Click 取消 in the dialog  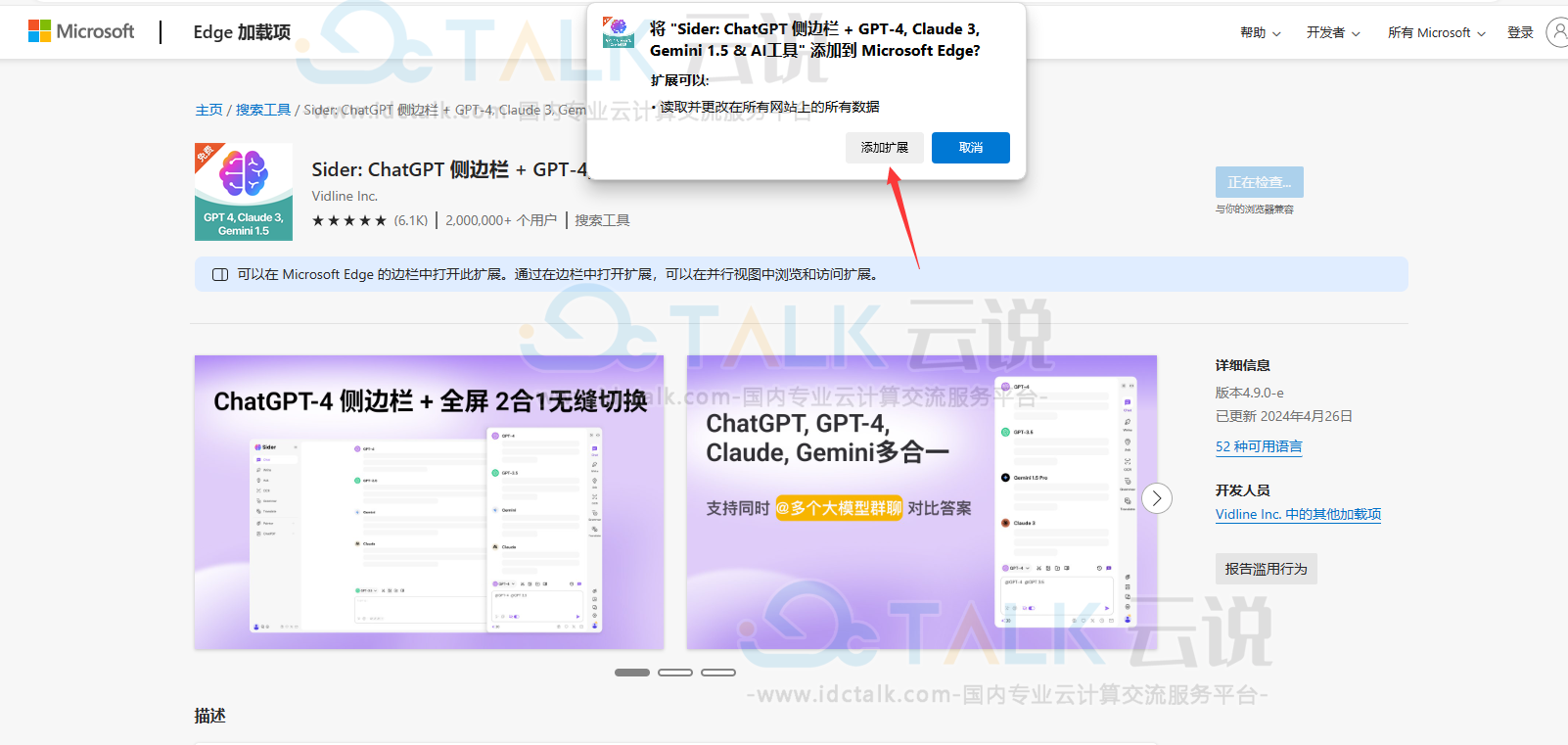(971, 148)
